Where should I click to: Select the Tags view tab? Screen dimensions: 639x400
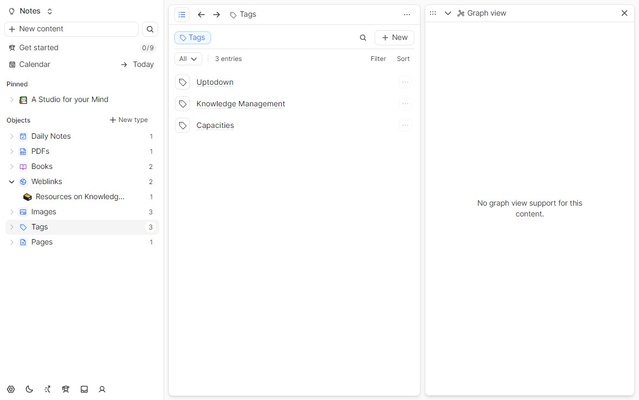[x=192, y=37]
